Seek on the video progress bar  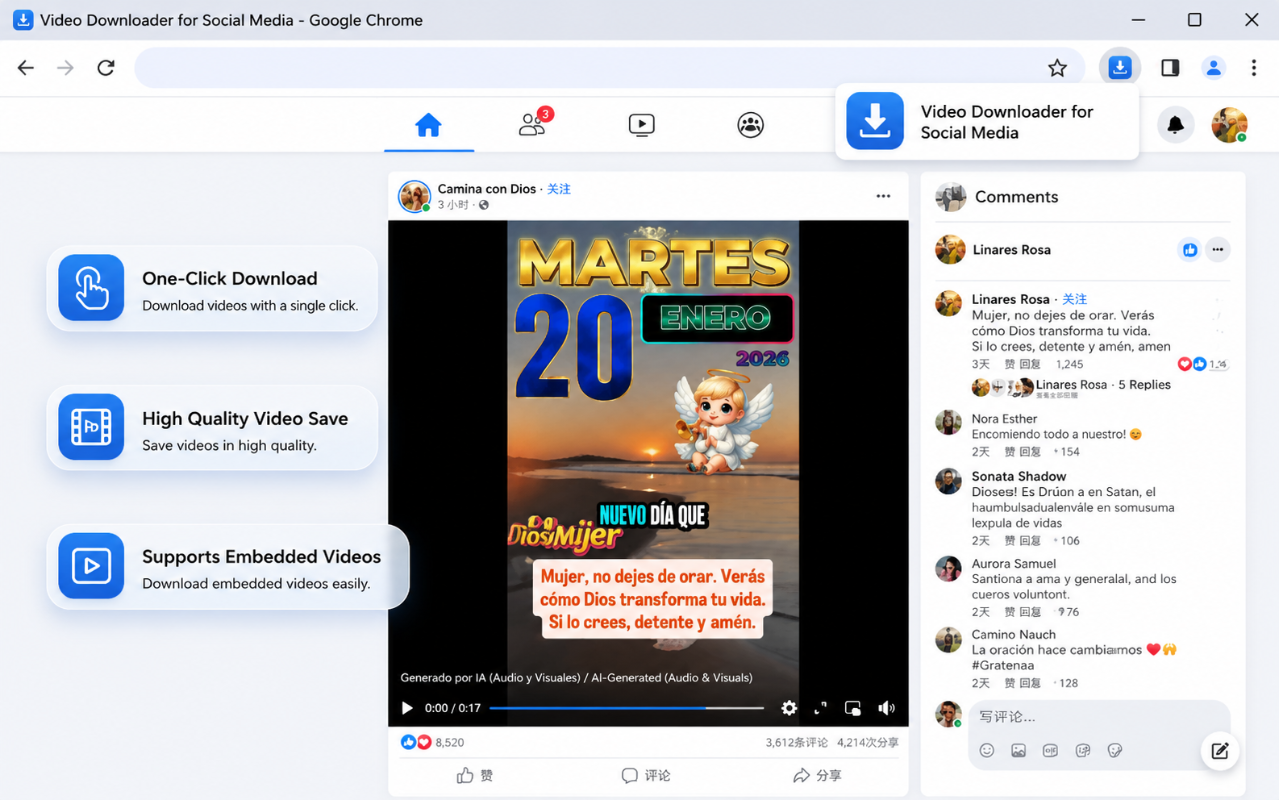point(627,708)
